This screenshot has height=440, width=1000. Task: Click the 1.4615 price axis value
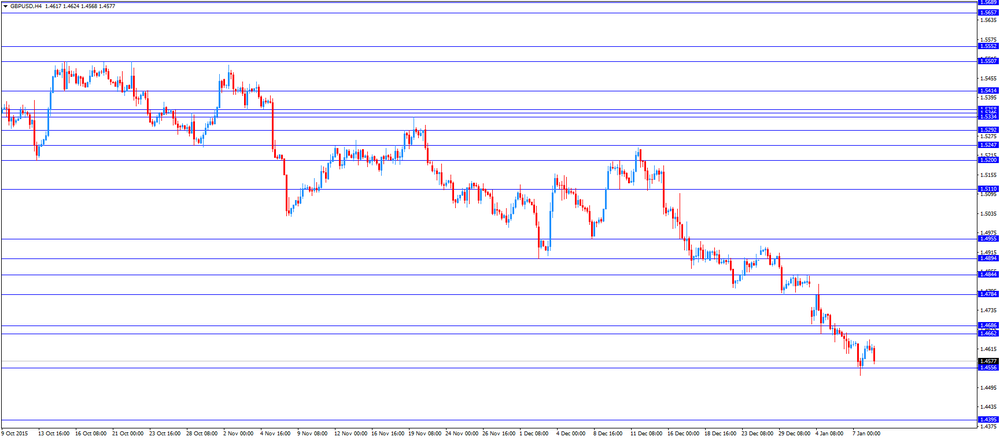click(987, 349)
